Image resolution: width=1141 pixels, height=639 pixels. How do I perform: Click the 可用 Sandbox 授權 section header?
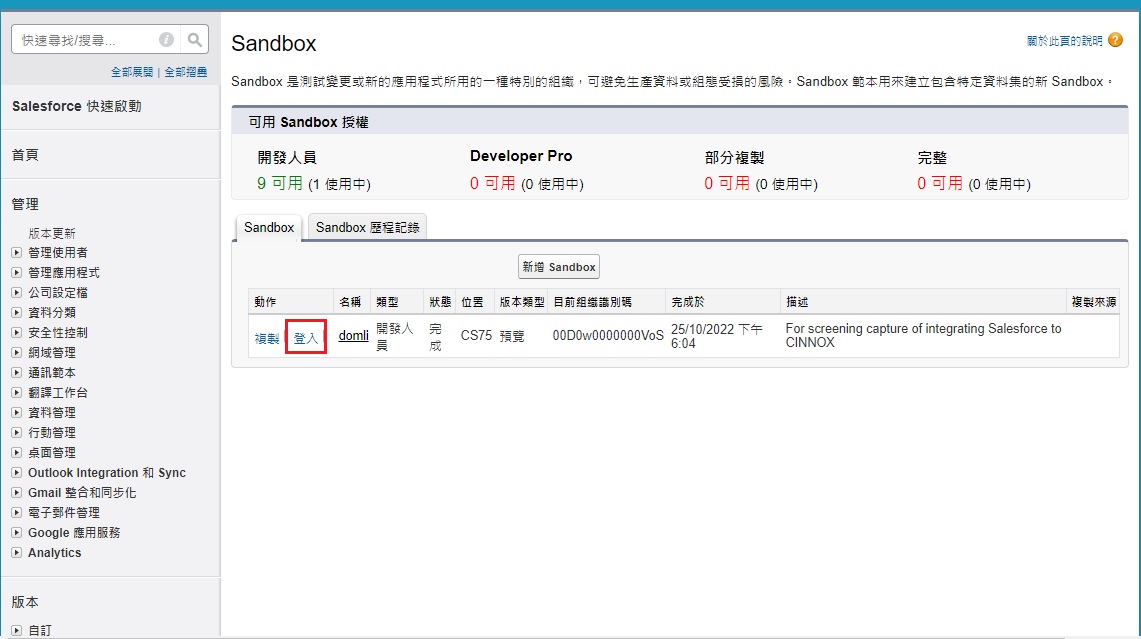(x=680, y=122)
